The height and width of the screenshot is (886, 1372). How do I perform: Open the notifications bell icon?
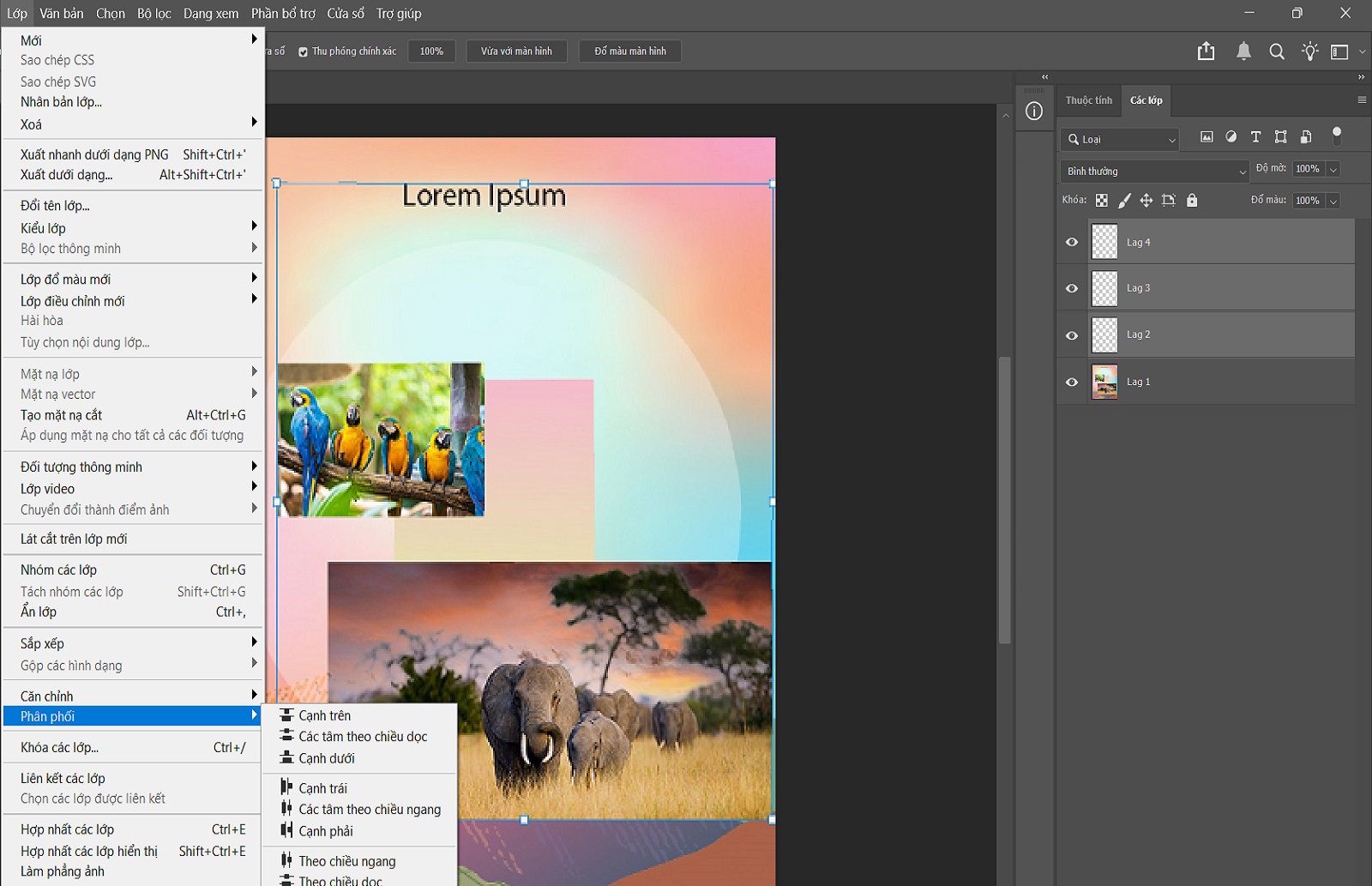1243,51
